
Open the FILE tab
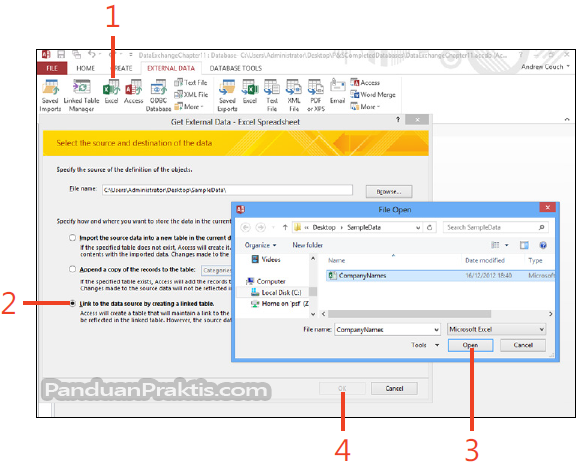coord(52,68)
